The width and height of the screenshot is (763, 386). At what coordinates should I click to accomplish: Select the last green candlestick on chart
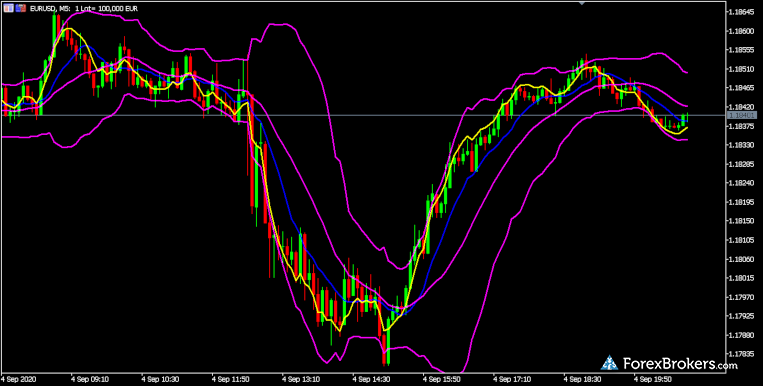coord(687,117)
